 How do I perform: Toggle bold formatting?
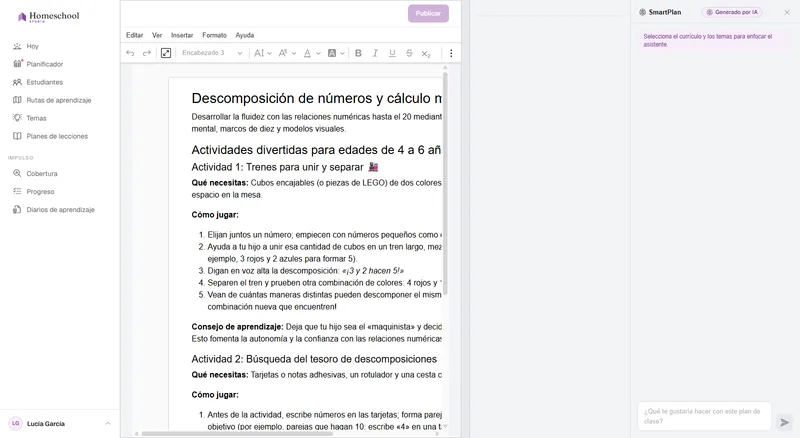pos(358,53)
